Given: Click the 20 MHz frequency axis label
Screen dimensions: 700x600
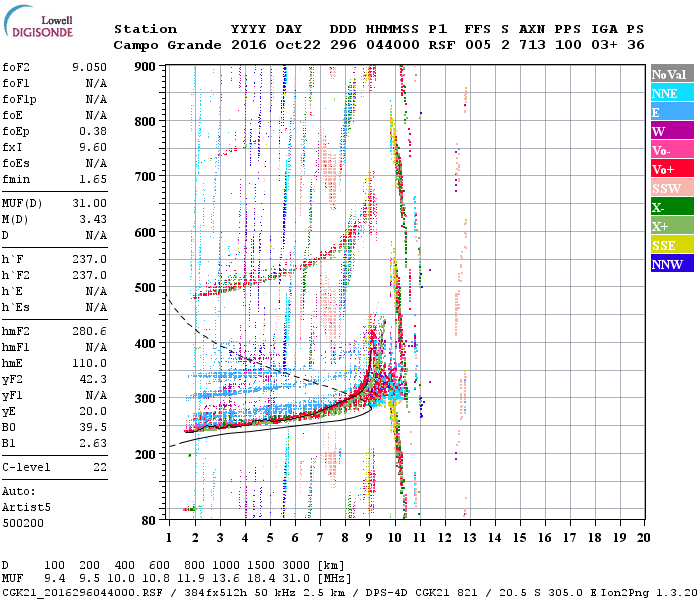Looking at the screenshot, I should (x=643, y=538).
